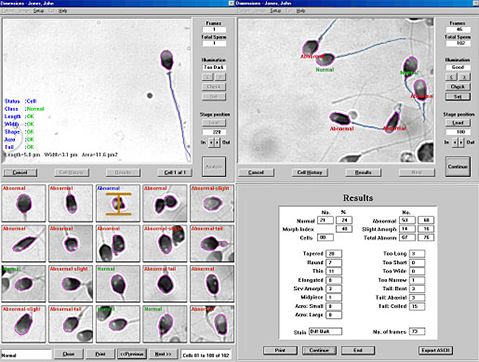This screenshot has width=479, height=362.
Task: Click the Check illumination button below Good
Action: (x=458, y=87)
